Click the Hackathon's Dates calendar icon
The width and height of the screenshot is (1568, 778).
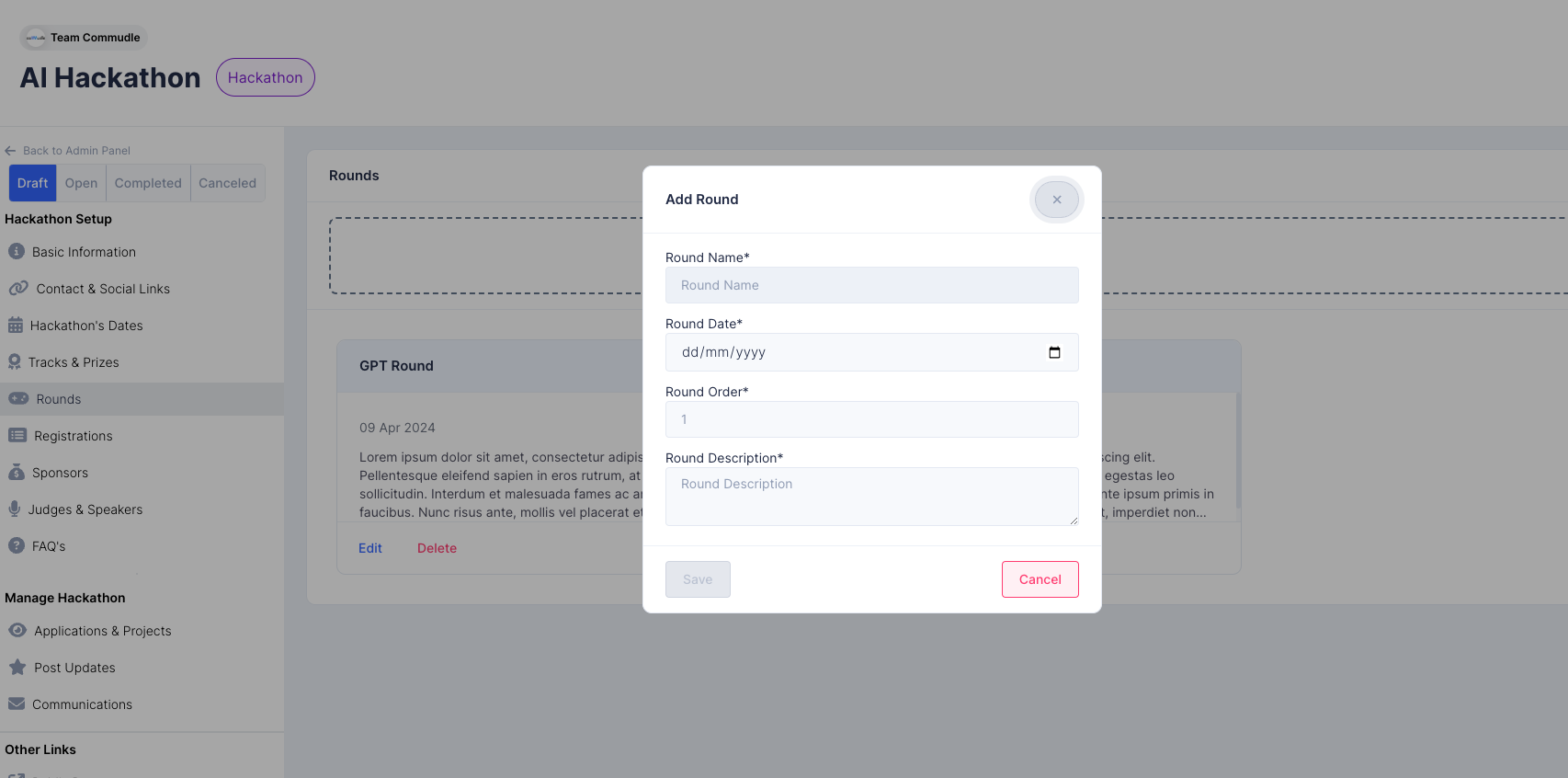[16, 325]
